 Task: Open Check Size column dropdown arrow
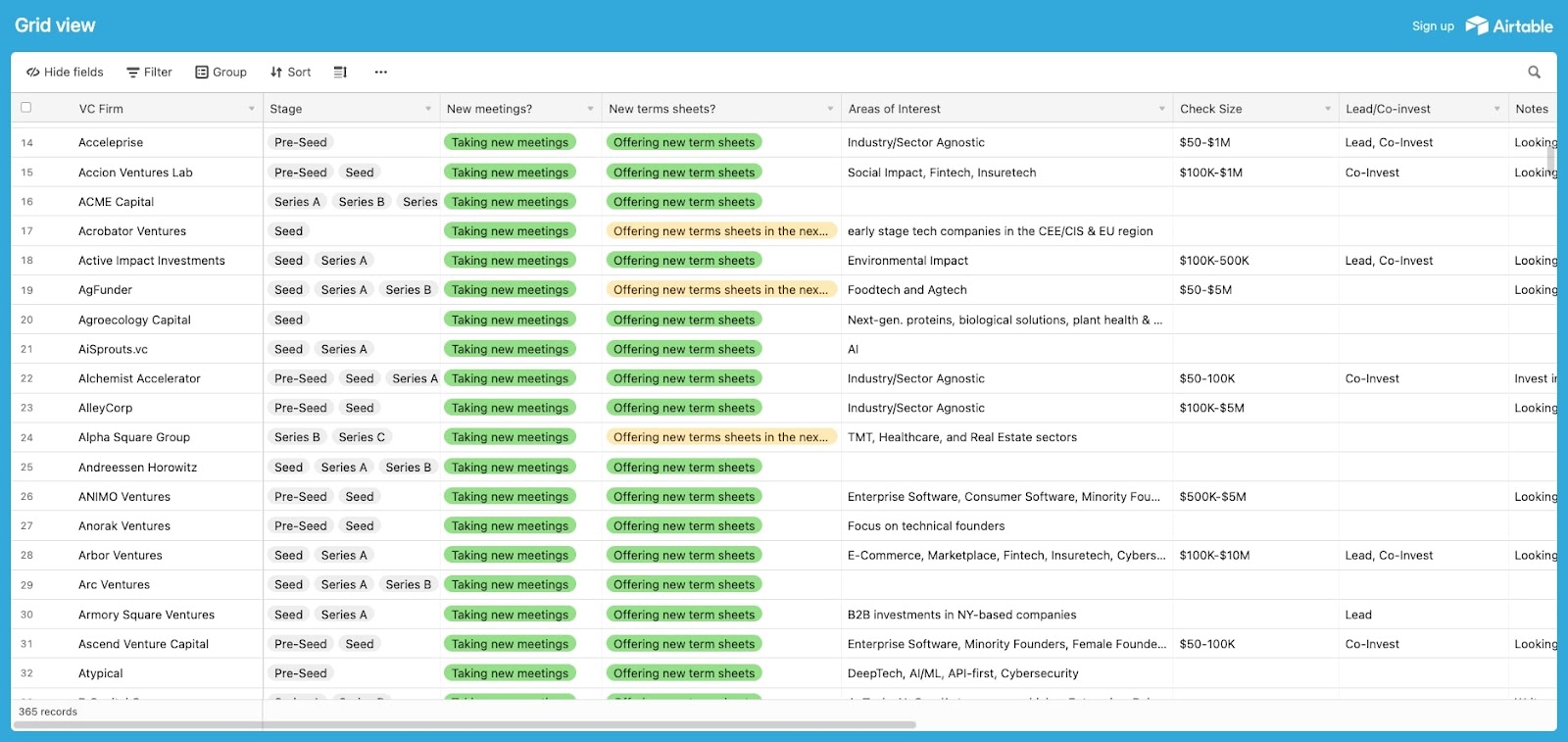click(x=1328, y=109)
